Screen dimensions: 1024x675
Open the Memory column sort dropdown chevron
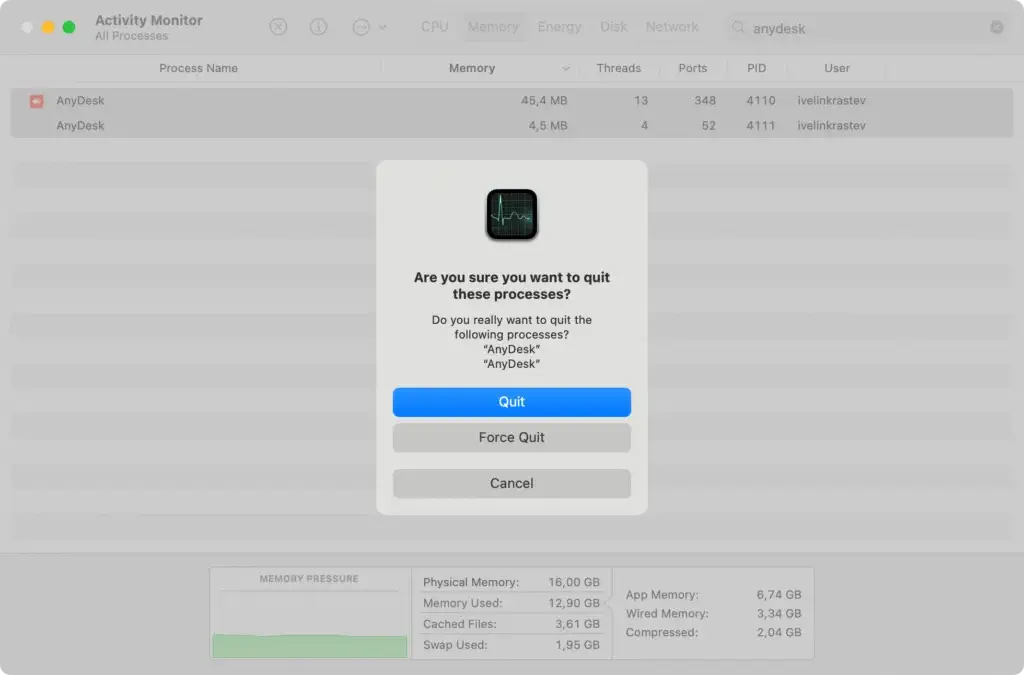coord(567,68)
